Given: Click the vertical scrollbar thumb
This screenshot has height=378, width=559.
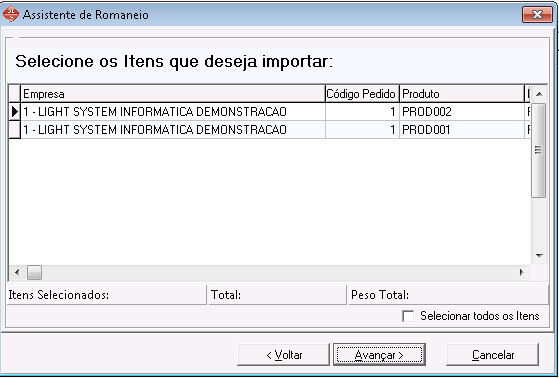Looking at the screenshot, I should click(x=539, y=150).
